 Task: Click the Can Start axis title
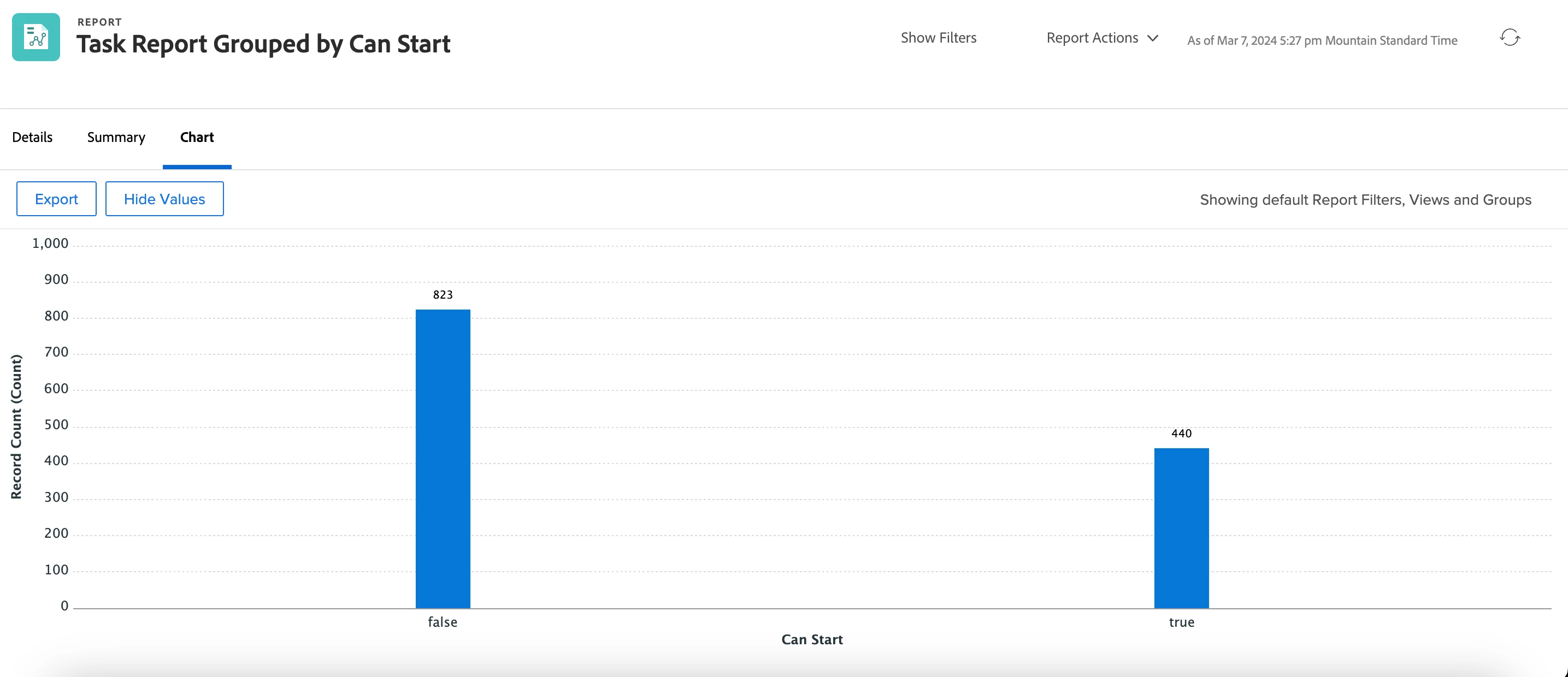click(811, 639)
